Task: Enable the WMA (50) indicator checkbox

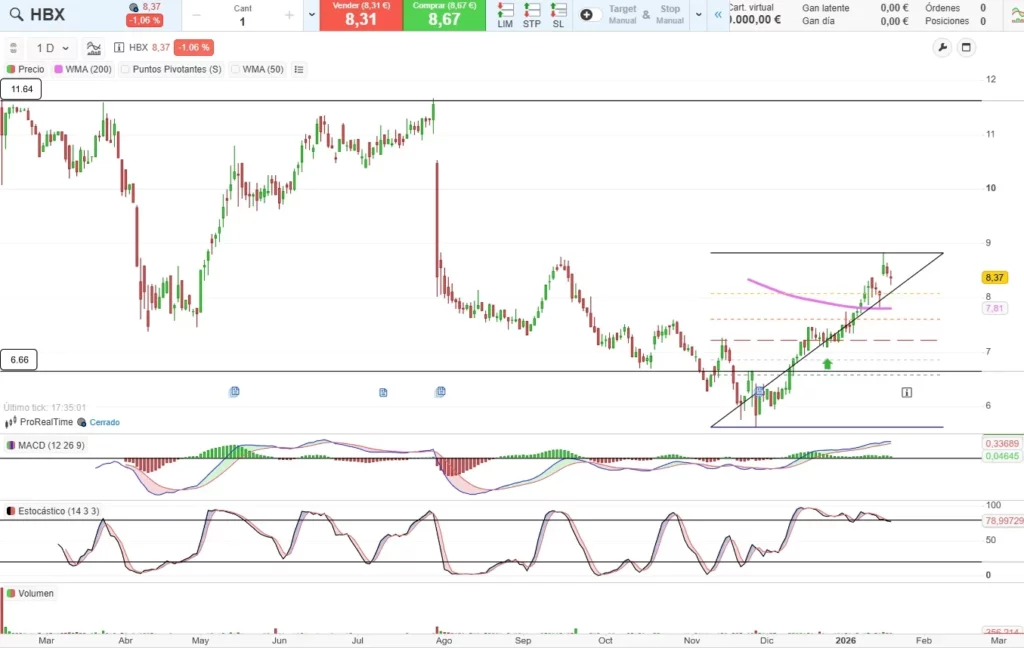Action: [236, 69]
